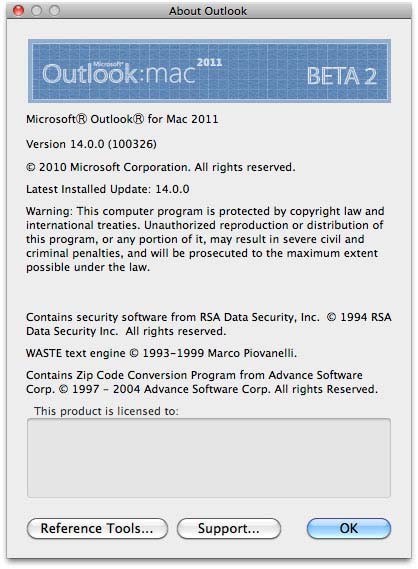
Task: Open the Support button
Action: tap(229, 528)
